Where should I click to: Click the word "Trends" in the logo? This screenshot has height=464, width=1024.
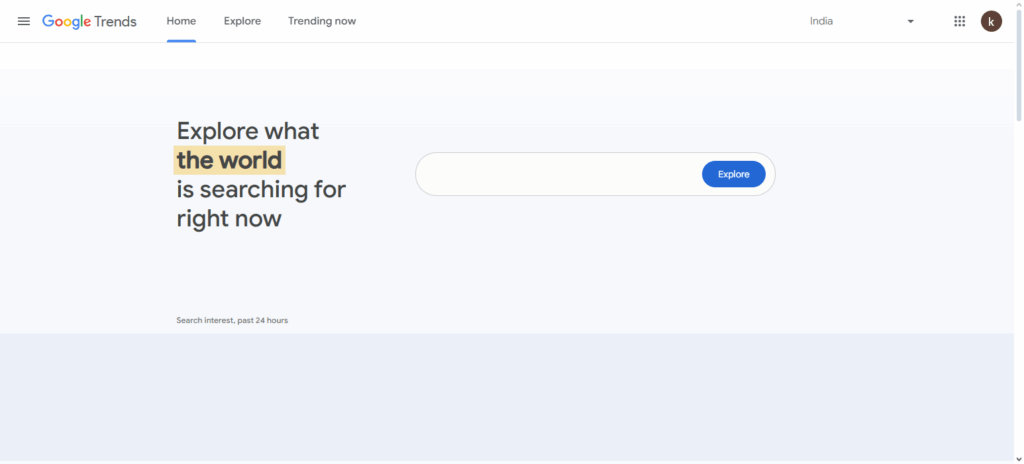(x=114, y=21)
